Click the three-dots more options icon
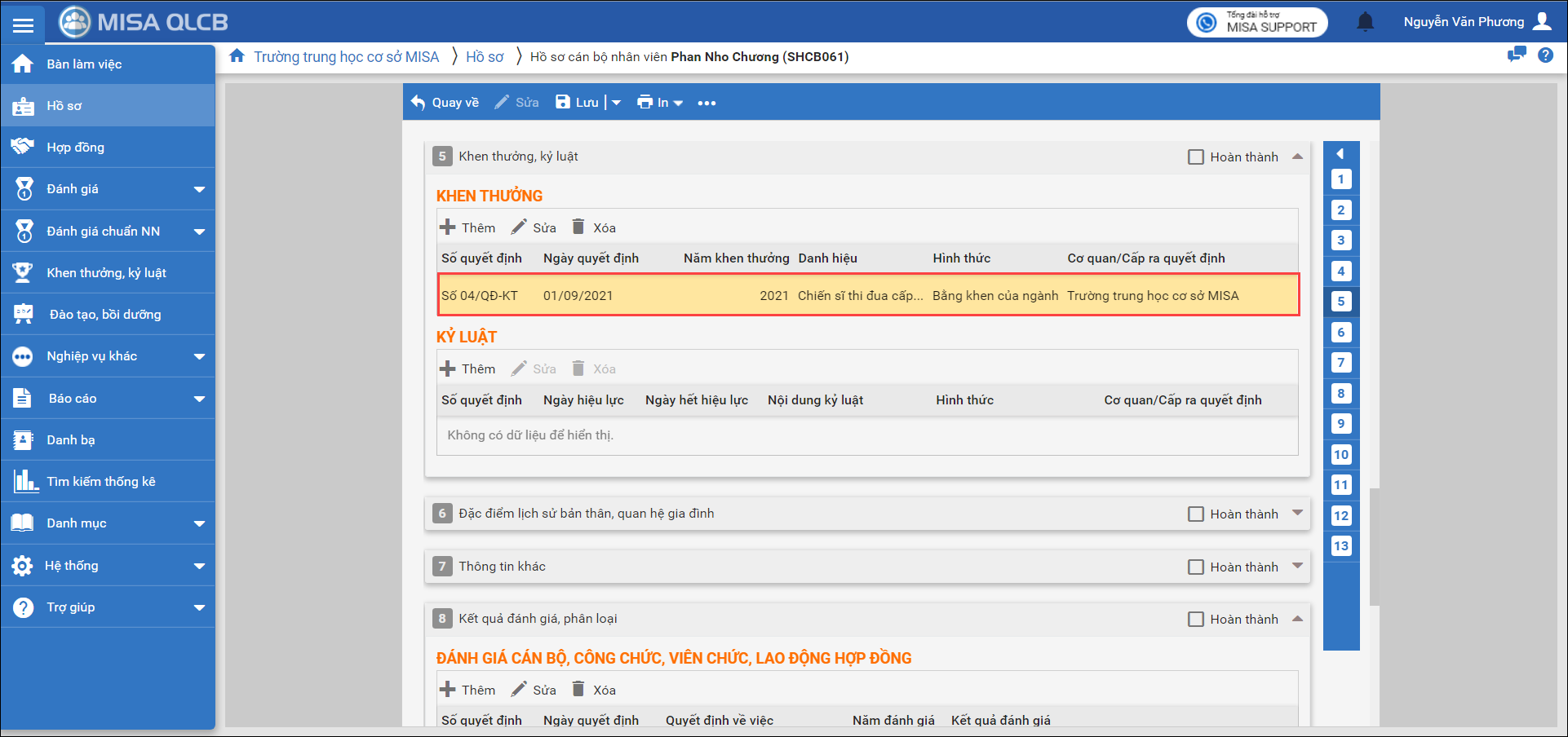The width and height of the screenshot is (1568, 737). (x=706, y=103)
